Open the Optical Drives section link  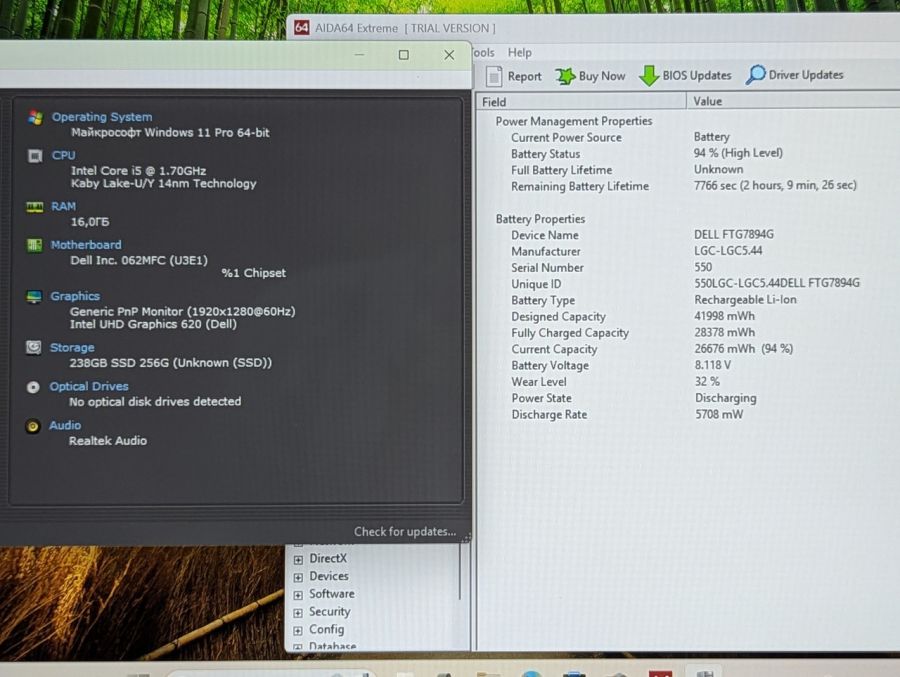(x=89, y=386)
